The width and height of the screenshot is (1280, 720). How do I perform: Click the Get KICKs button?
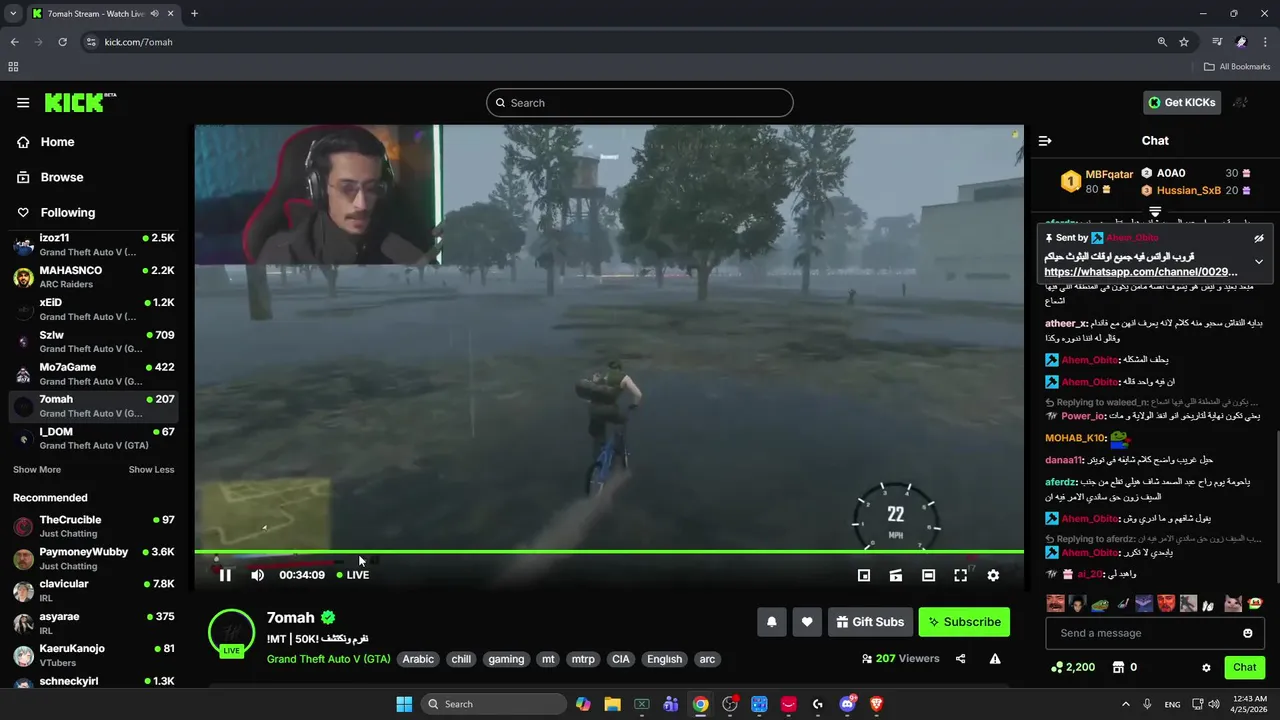[x=1182, y=102]
